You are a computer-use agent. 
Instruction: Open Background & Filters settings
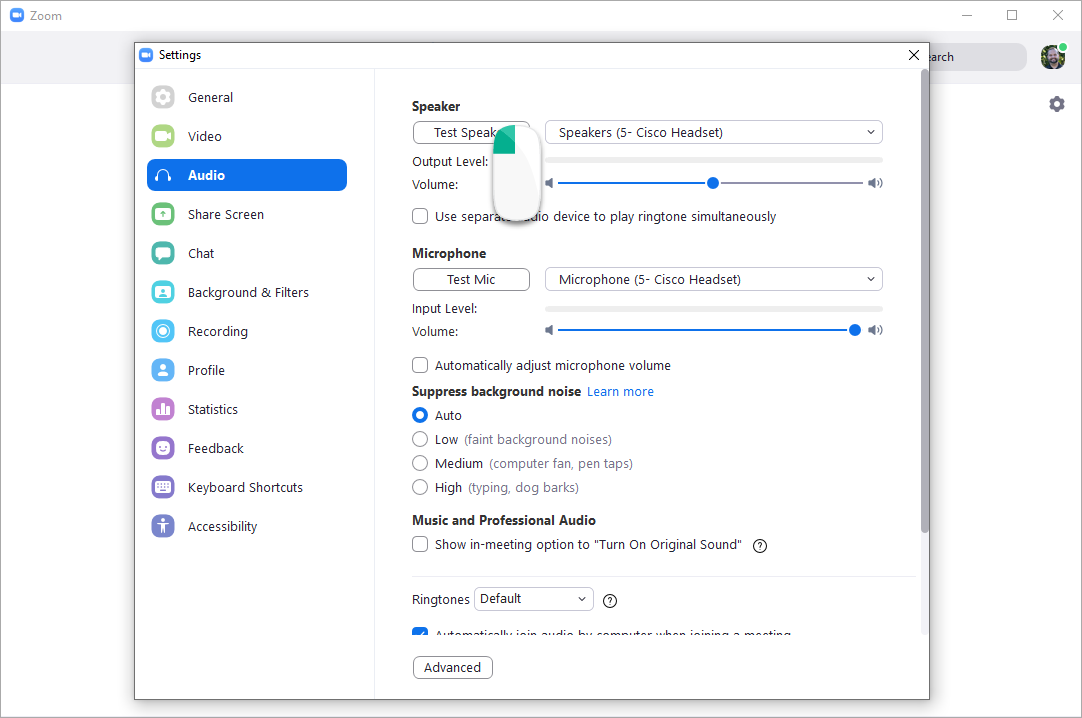point(163,292)
